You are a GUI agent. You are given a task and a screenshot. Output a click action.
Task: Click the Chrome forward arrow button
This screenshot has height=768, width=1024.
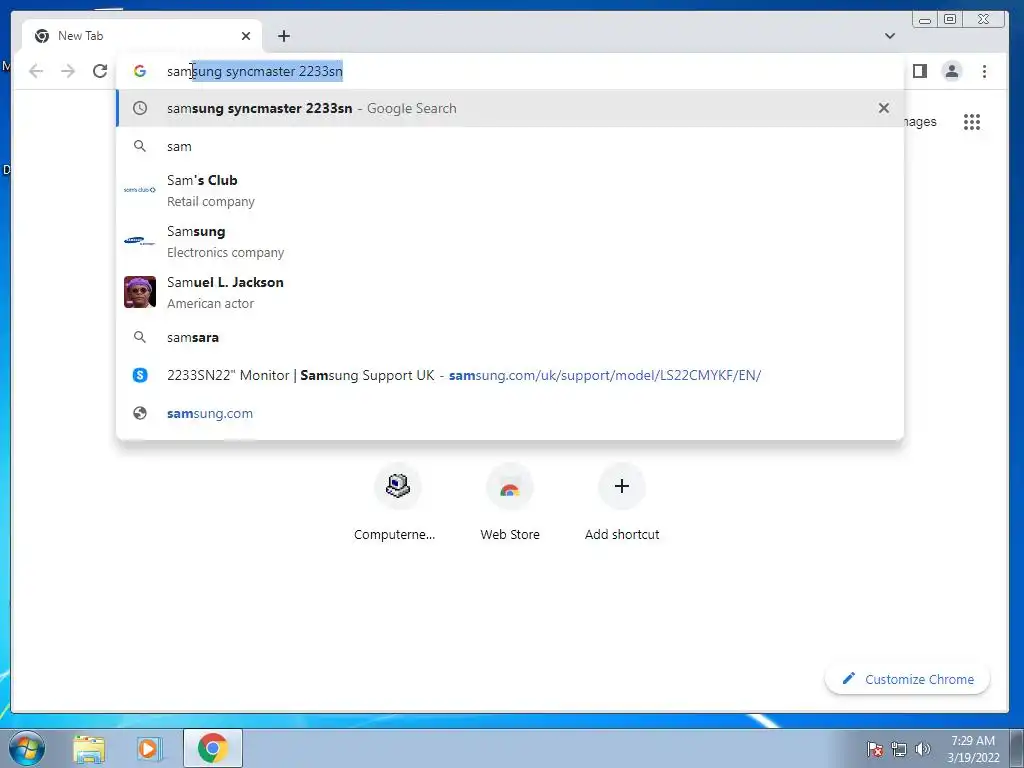click(68, 71)
